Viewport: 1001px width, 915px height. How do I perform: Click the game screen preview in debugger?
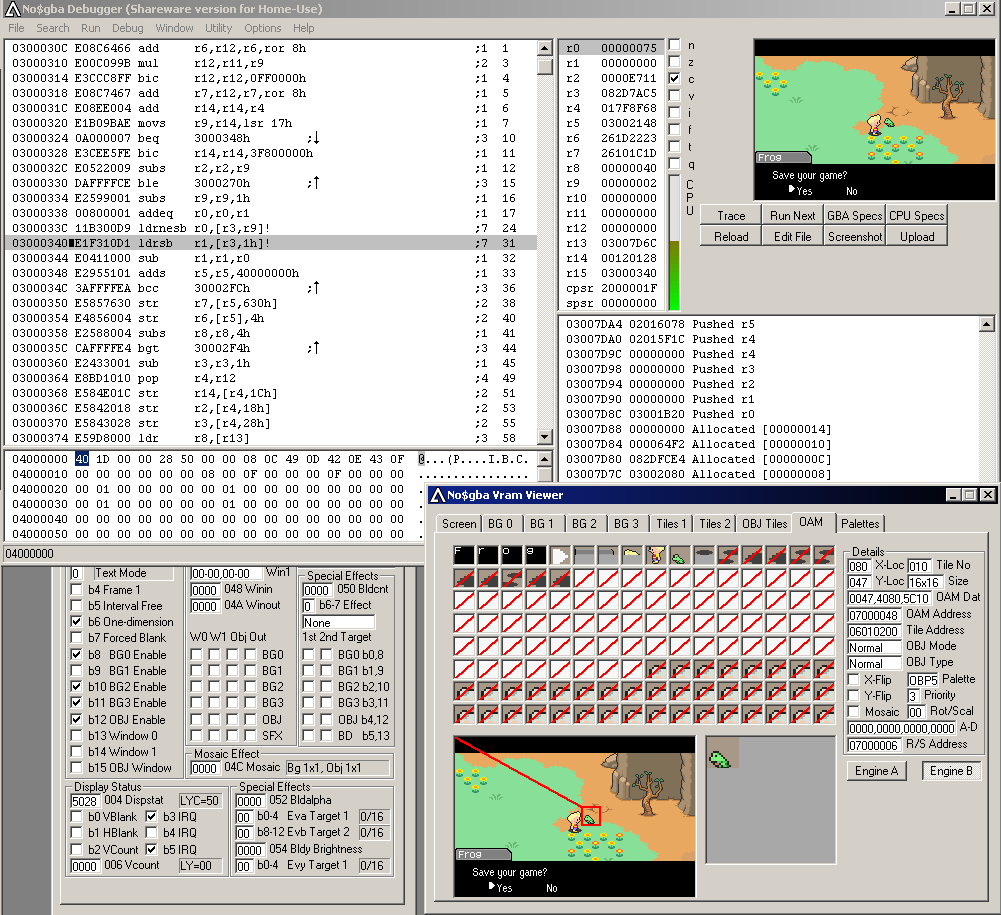(x=874, y=119)
